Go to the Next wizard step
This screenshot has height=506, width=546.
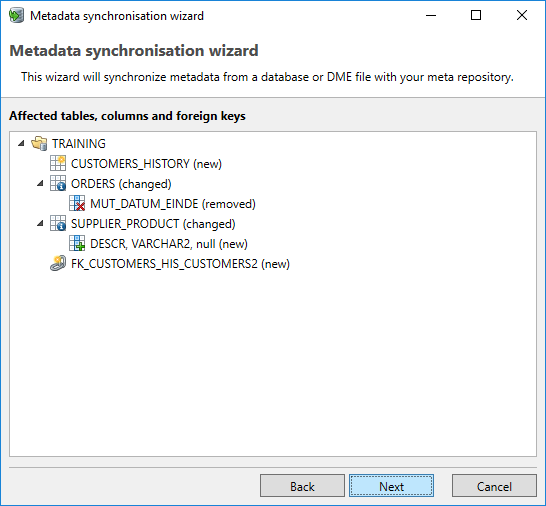[x=391, y=486]
